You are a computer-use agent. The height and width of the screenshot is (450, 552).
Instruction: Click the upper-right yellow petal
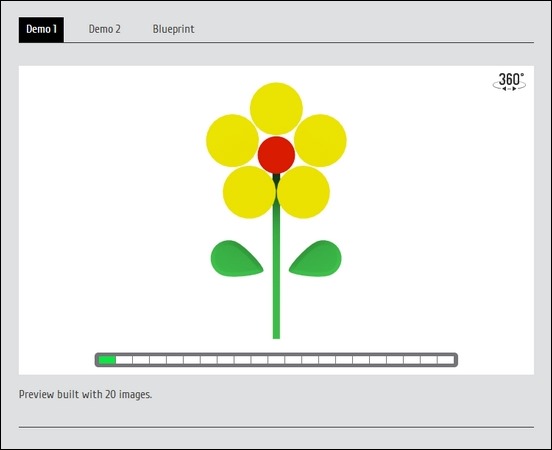click(x=320, y=140)
